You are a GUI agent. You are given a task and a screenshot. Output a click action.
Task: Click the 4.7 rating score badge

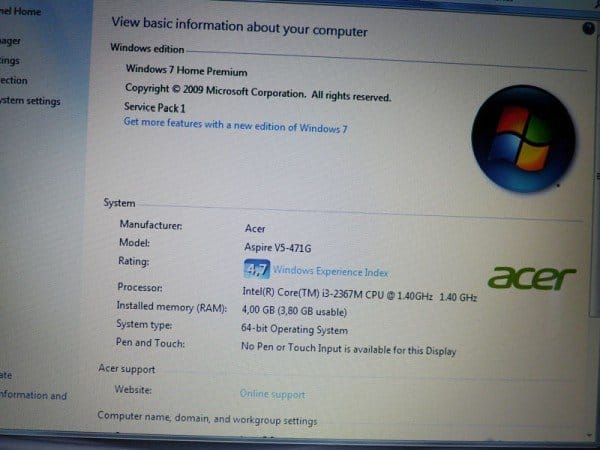coord(256,269)
